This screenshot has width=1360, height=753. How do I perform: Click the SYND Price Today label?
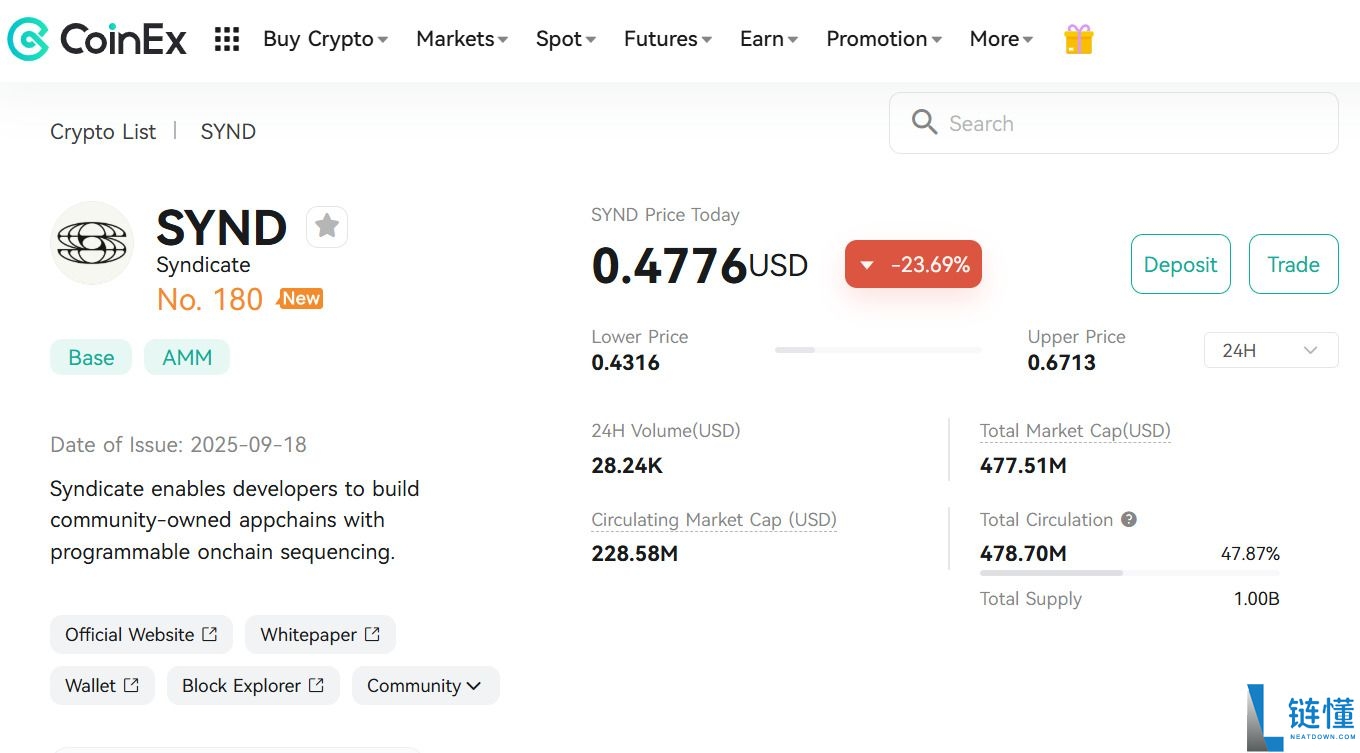coord(665,215)
